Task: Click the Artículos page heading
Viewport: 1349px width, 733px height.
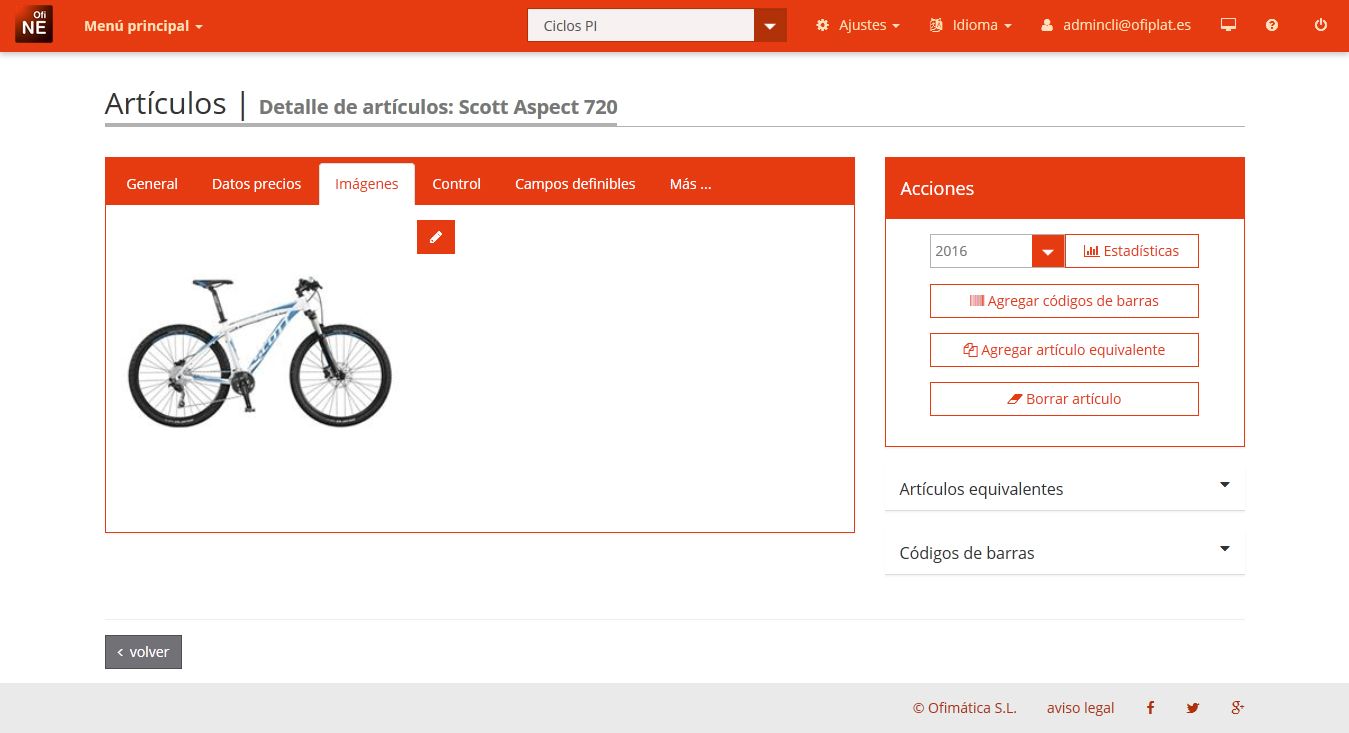Action: (x=166, y=103)
